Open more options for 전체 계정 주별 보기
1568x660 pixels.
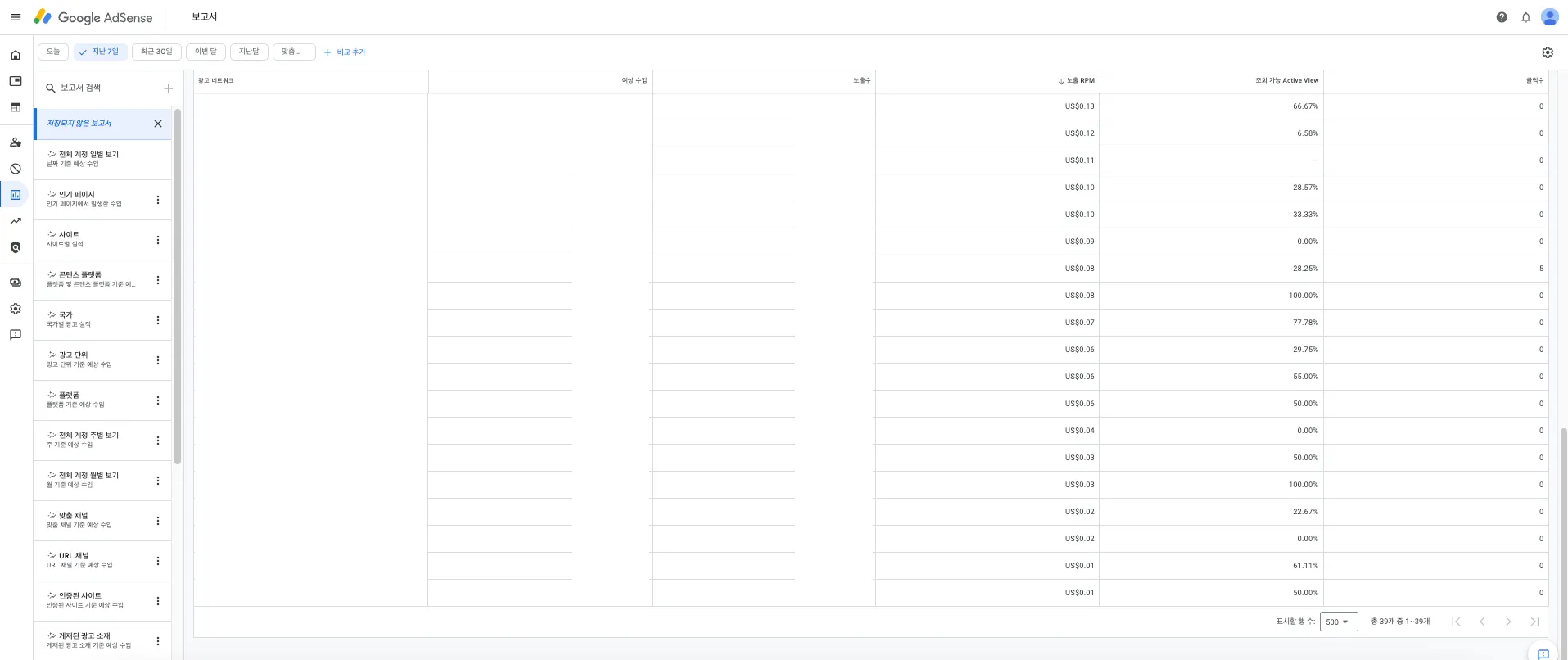[x=158, y=441]
